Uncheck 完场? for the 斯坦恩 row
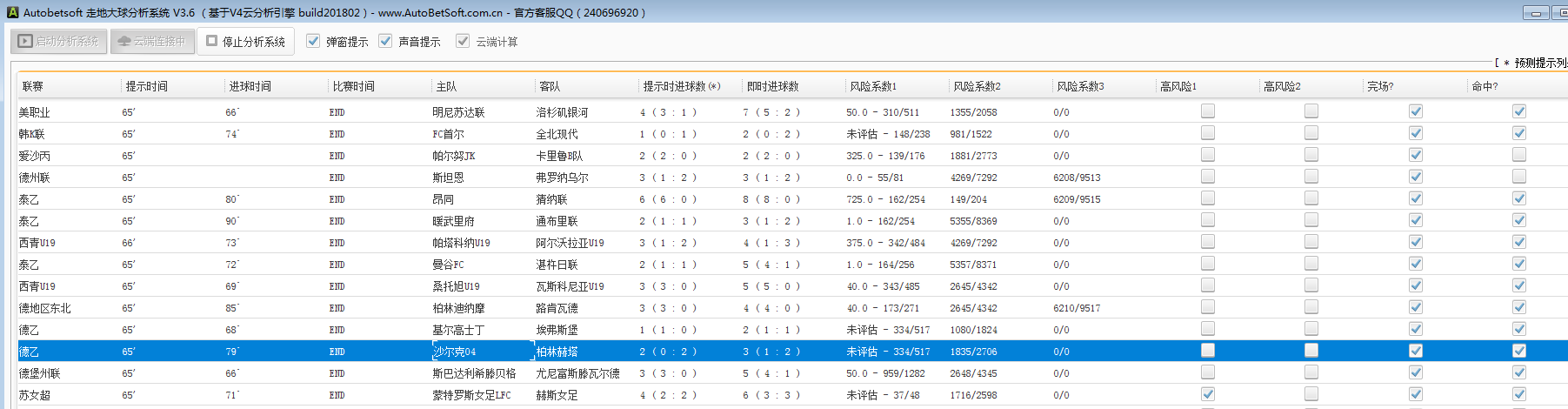The height and width of the screenshot is (409, 1568). coord(1415,177)
